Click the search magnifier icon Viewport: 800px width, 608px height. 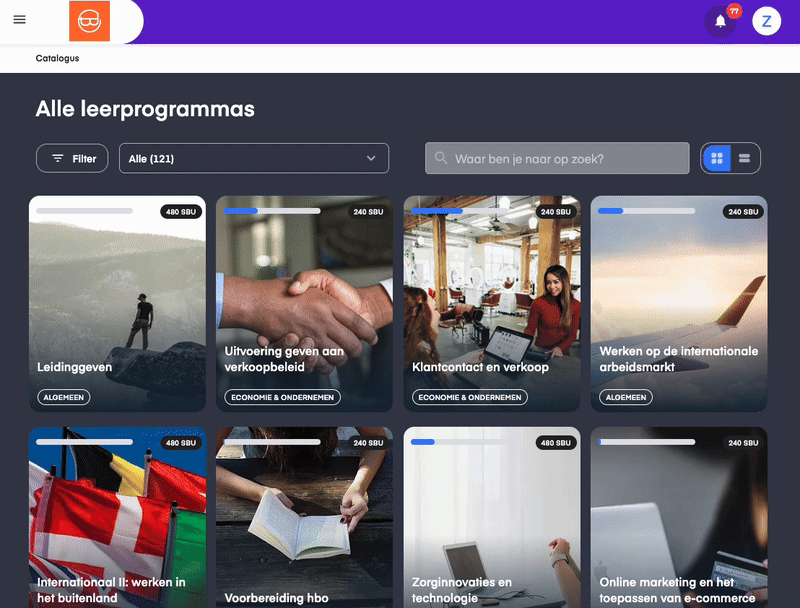point(441,158)
